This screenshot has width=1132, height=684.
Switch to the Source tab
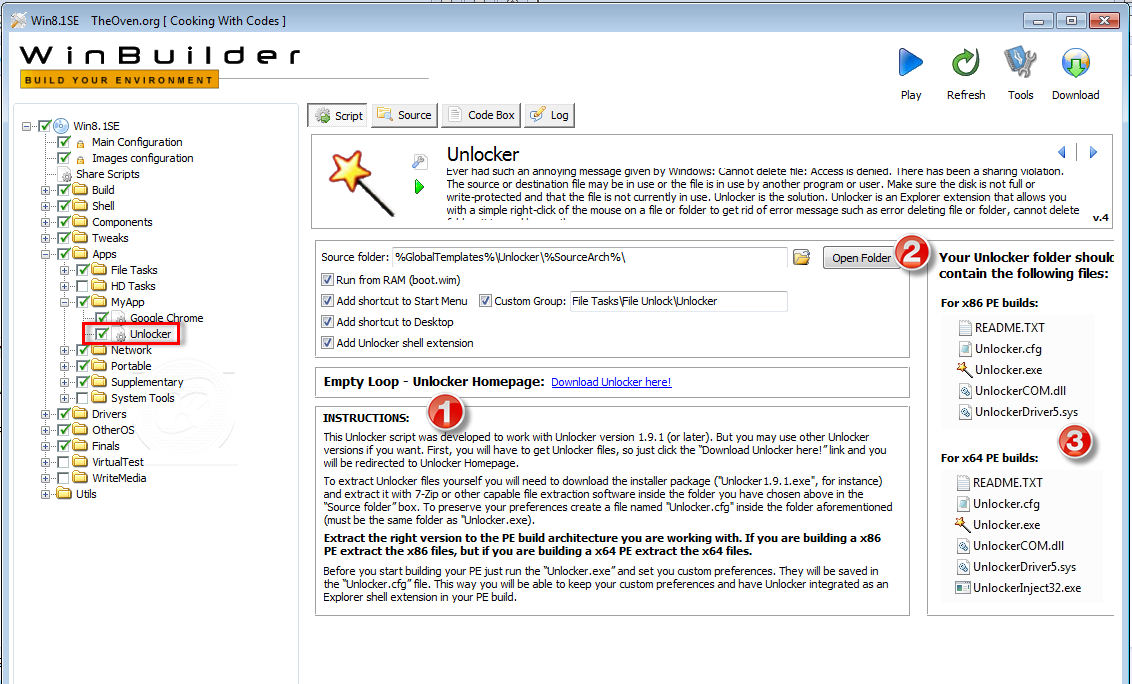(404, 116)
